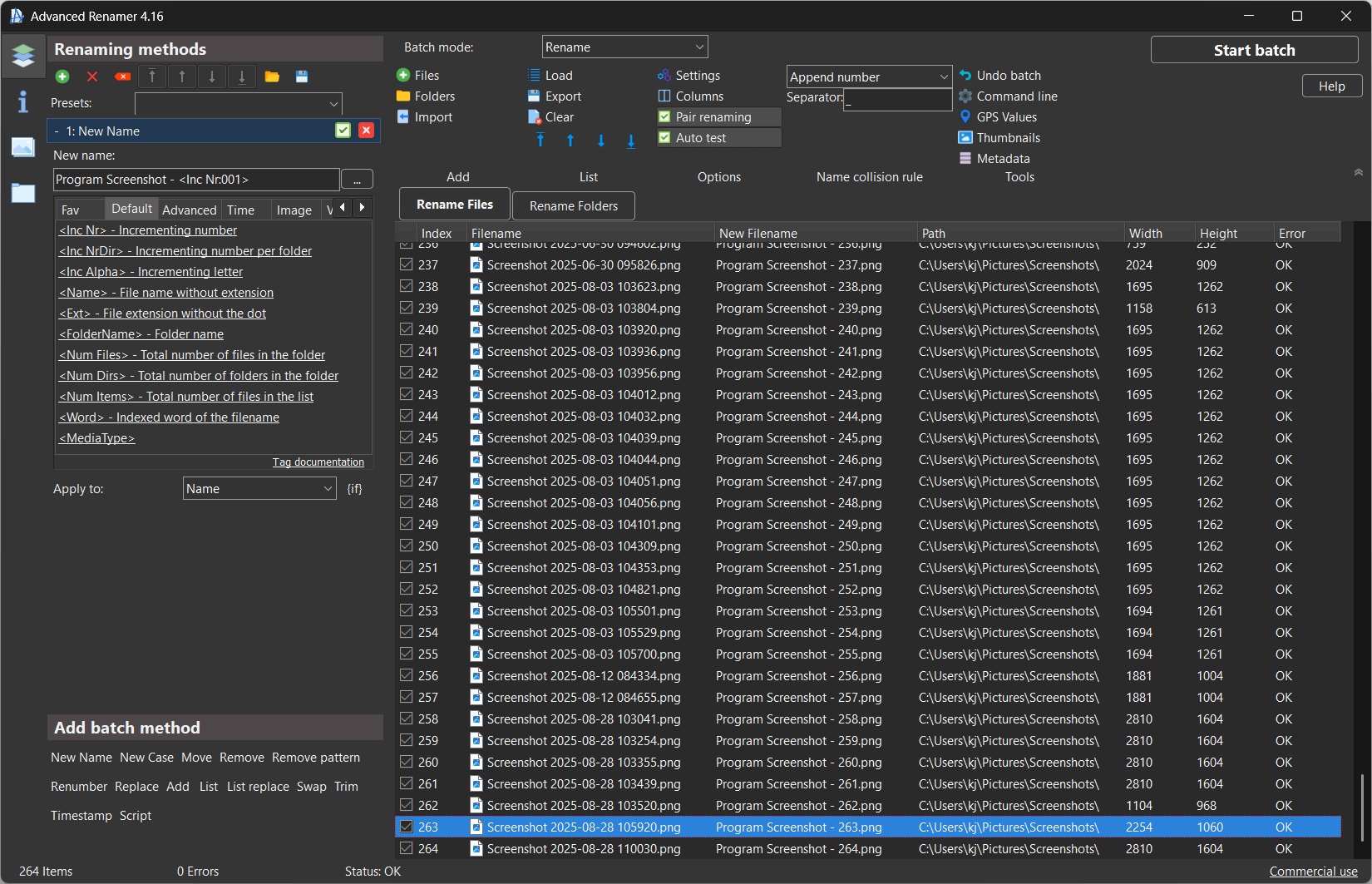
Task: Clear the file list
Action: pos(558,117)
